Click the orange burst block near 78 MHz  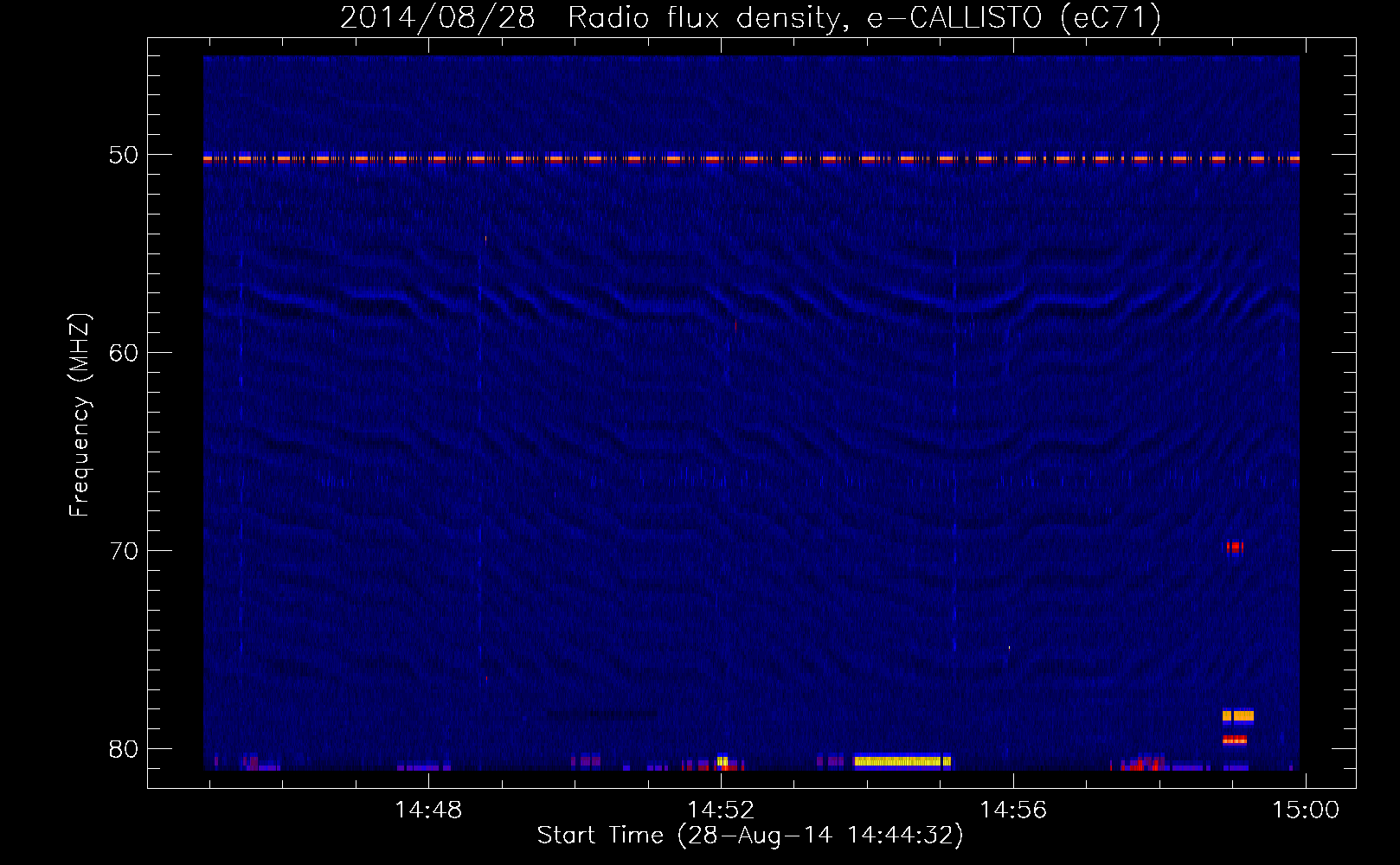1238,715
